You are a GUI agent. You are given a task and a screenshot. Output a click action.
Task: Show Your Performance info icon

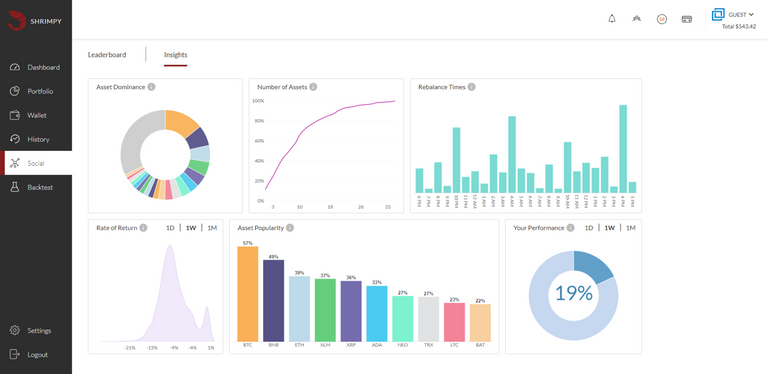tap(570, 228)
